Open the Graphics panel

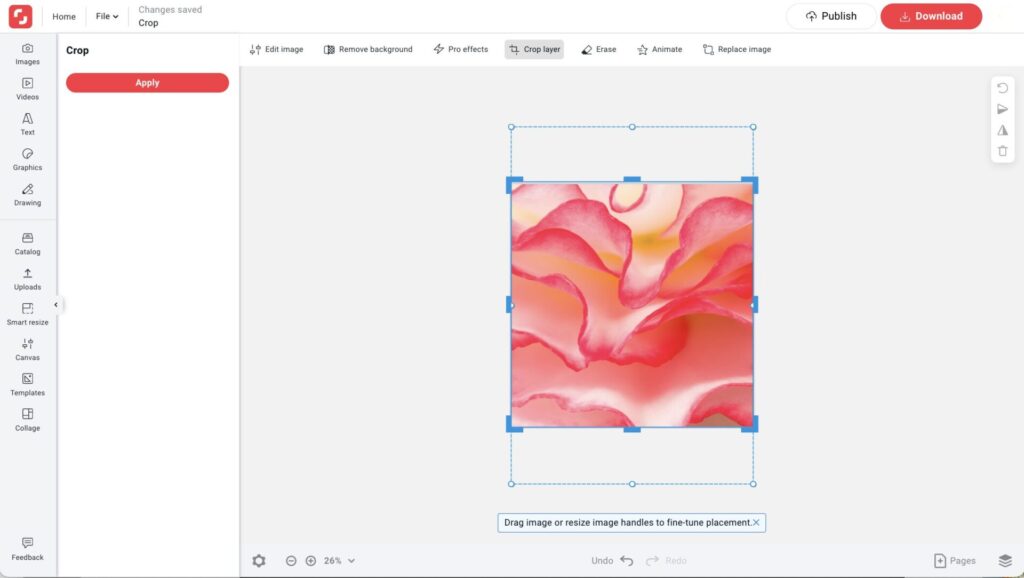[27, 159]
